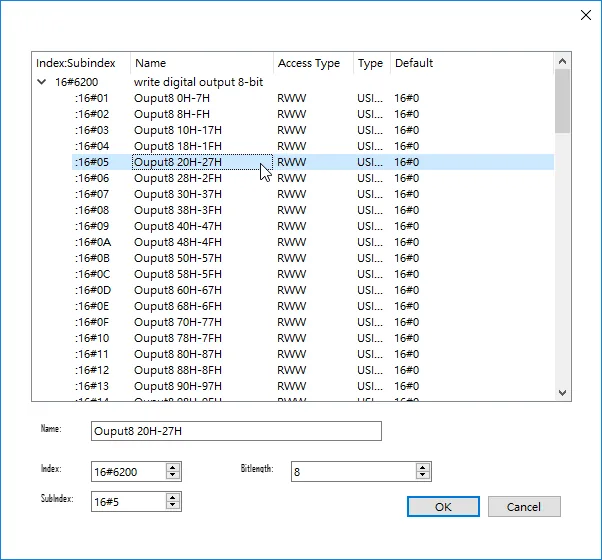Decrement the Bitlength spinner down arrow
The image size is (602, 560).
click(423, 475)
